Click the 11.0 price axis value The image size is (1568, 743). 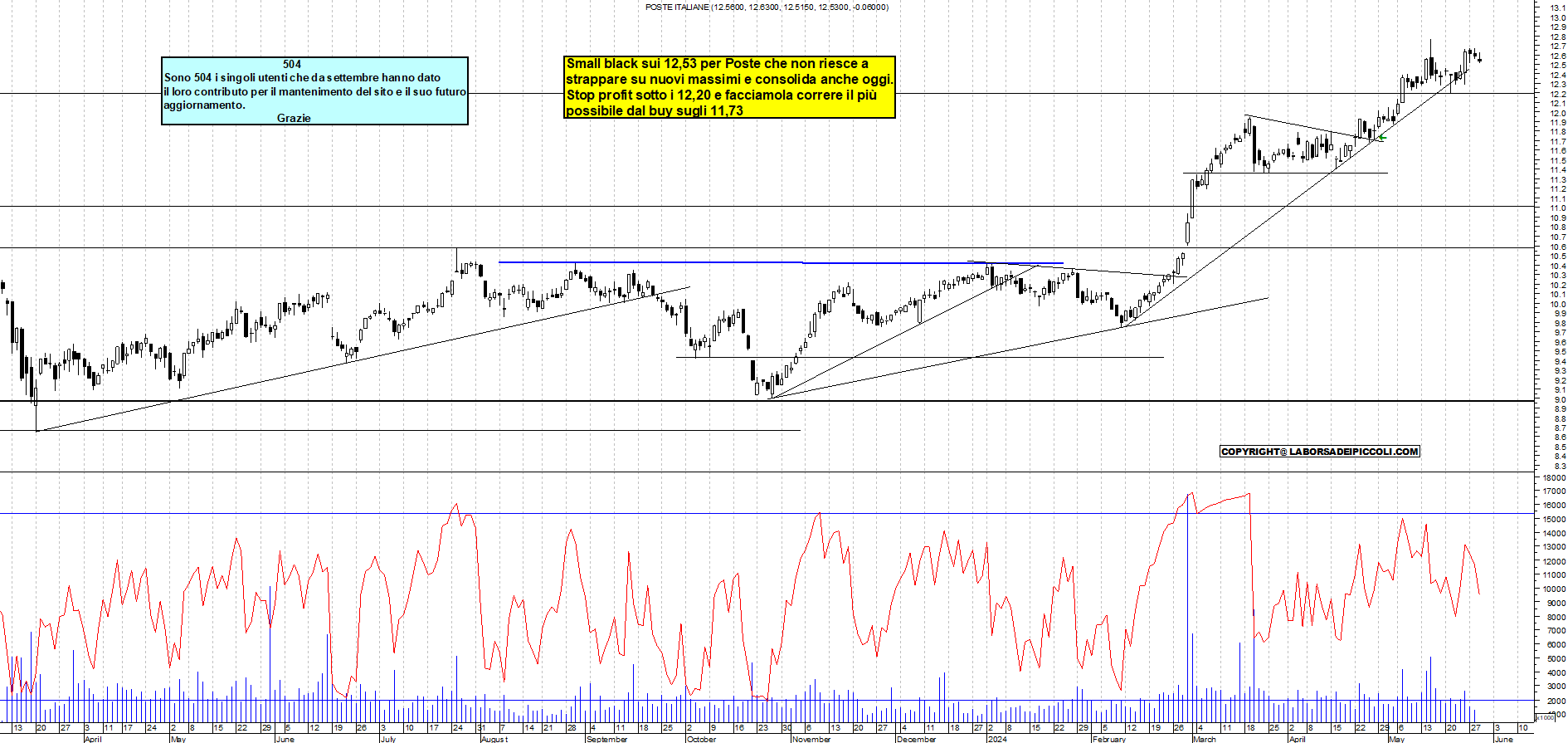pos(1557,208)
